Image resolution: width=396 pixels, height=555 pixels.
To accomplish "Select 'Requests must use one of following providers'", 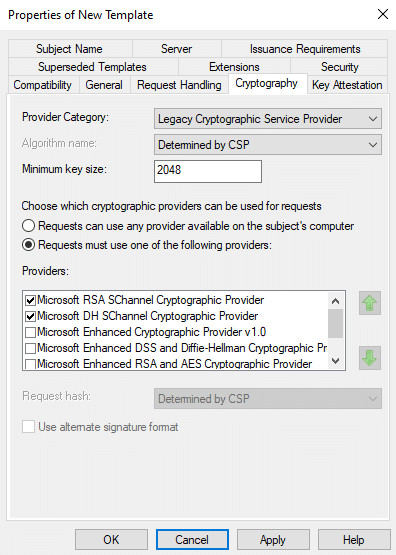I will (29, 245).
